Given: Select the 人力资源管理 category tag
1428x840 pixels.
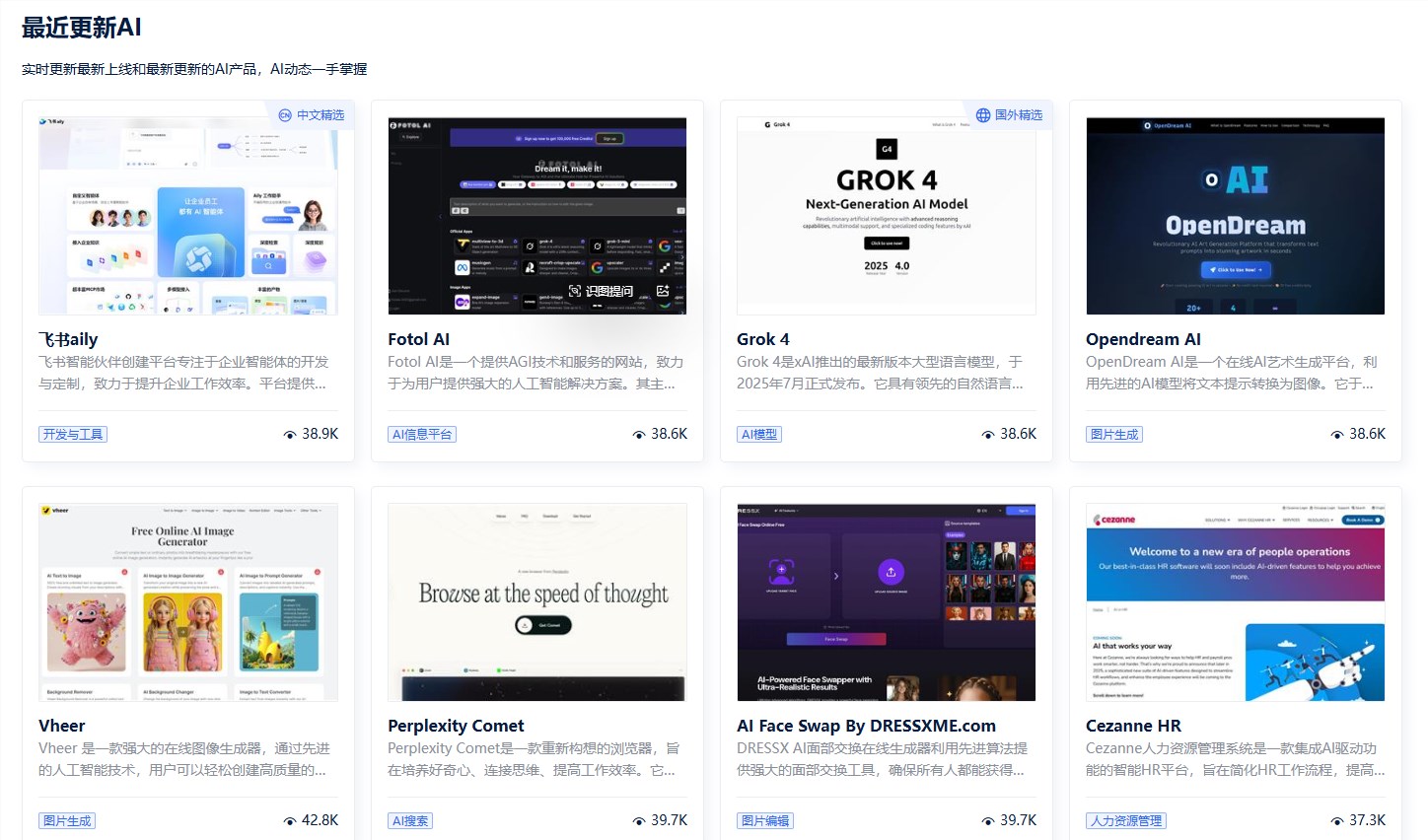Looking at the screenshot, I should click(x=1126, y=820).
